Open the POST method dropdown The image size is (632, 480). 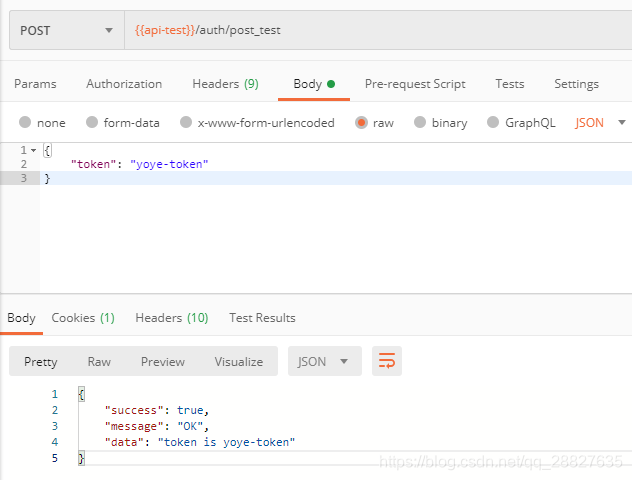(x=67, y=31)
